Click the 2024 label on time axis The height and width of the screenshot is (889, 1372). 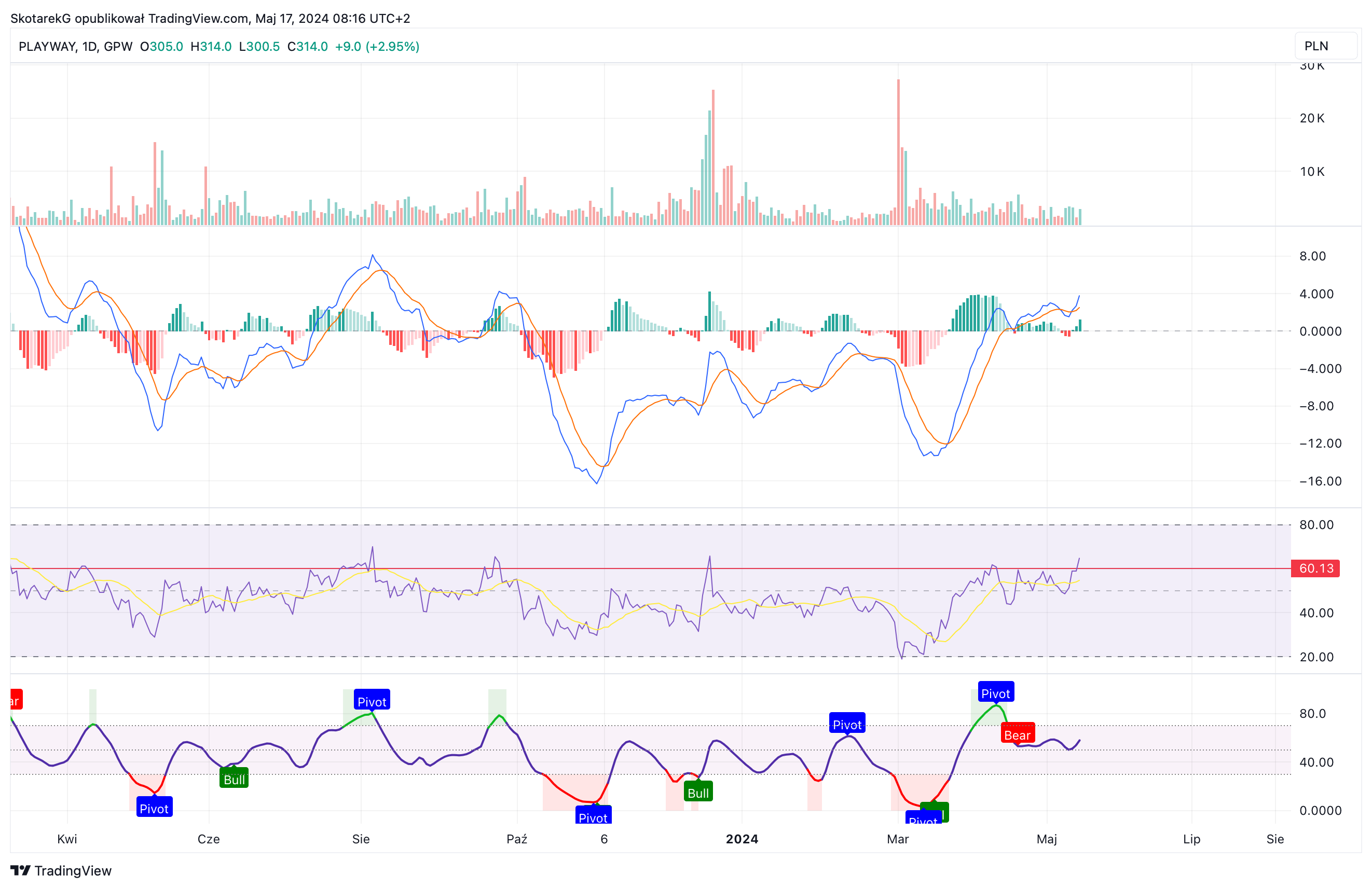pyautogui.click(x=742, y=838)
